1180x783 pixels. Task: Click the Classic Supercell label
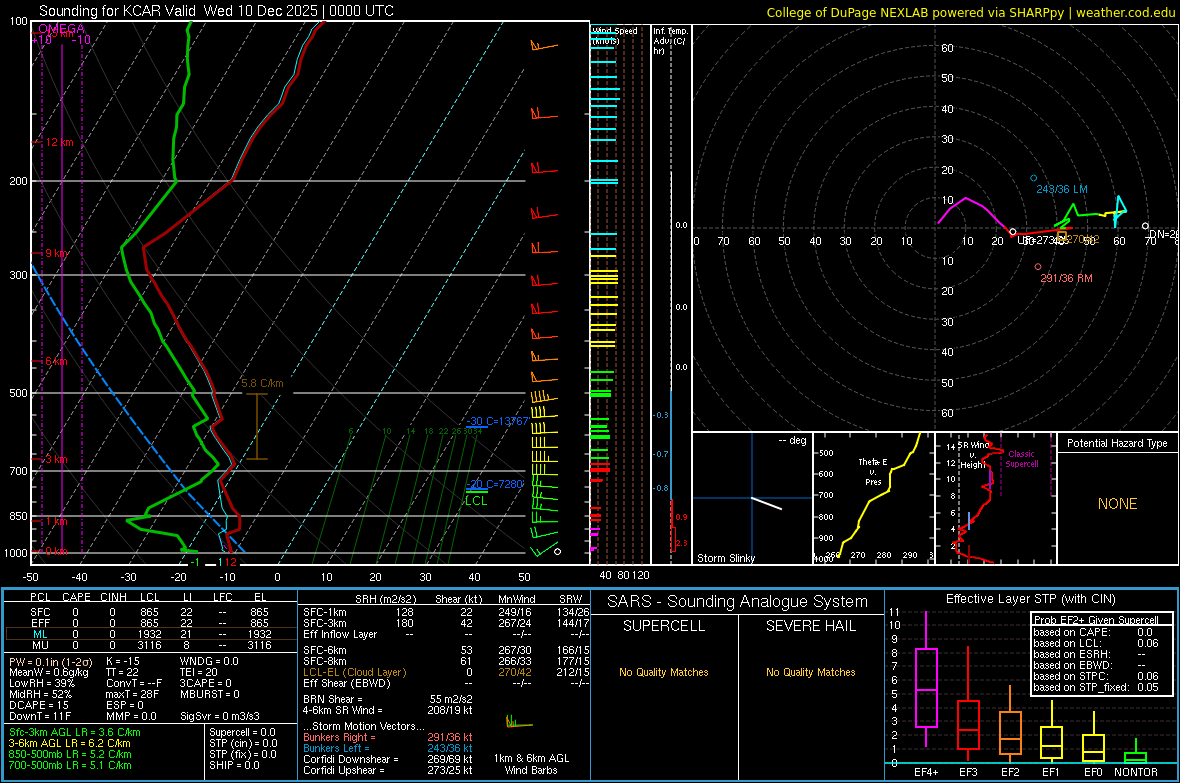(x=1022, y=459)
